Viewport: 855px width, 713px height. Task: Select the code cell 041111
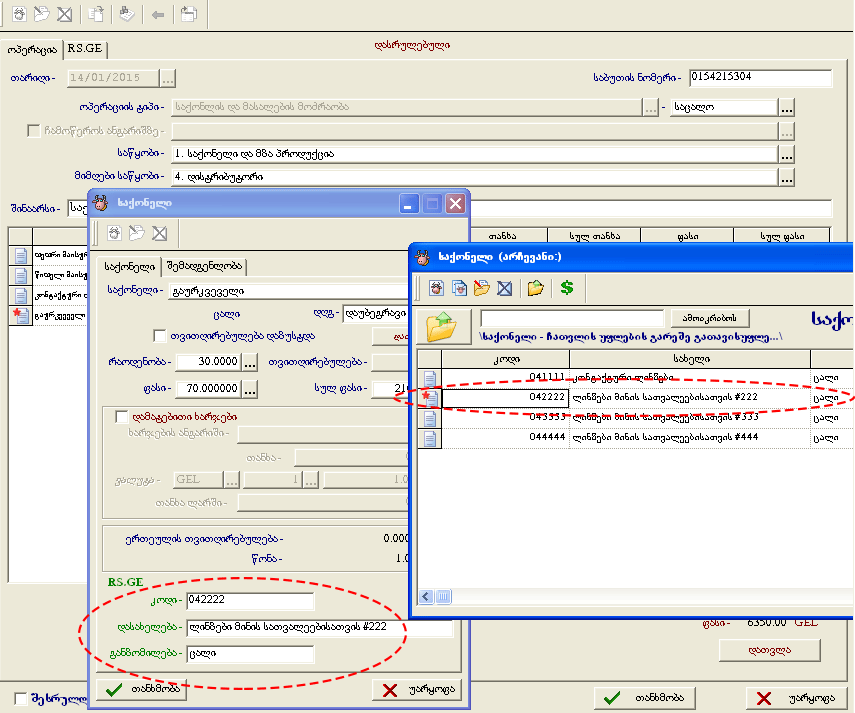[505, 377]
